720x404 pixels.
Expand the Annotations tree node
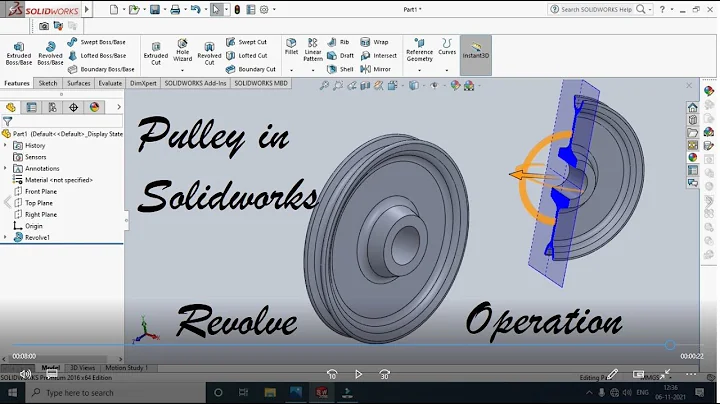click(5, 168)
